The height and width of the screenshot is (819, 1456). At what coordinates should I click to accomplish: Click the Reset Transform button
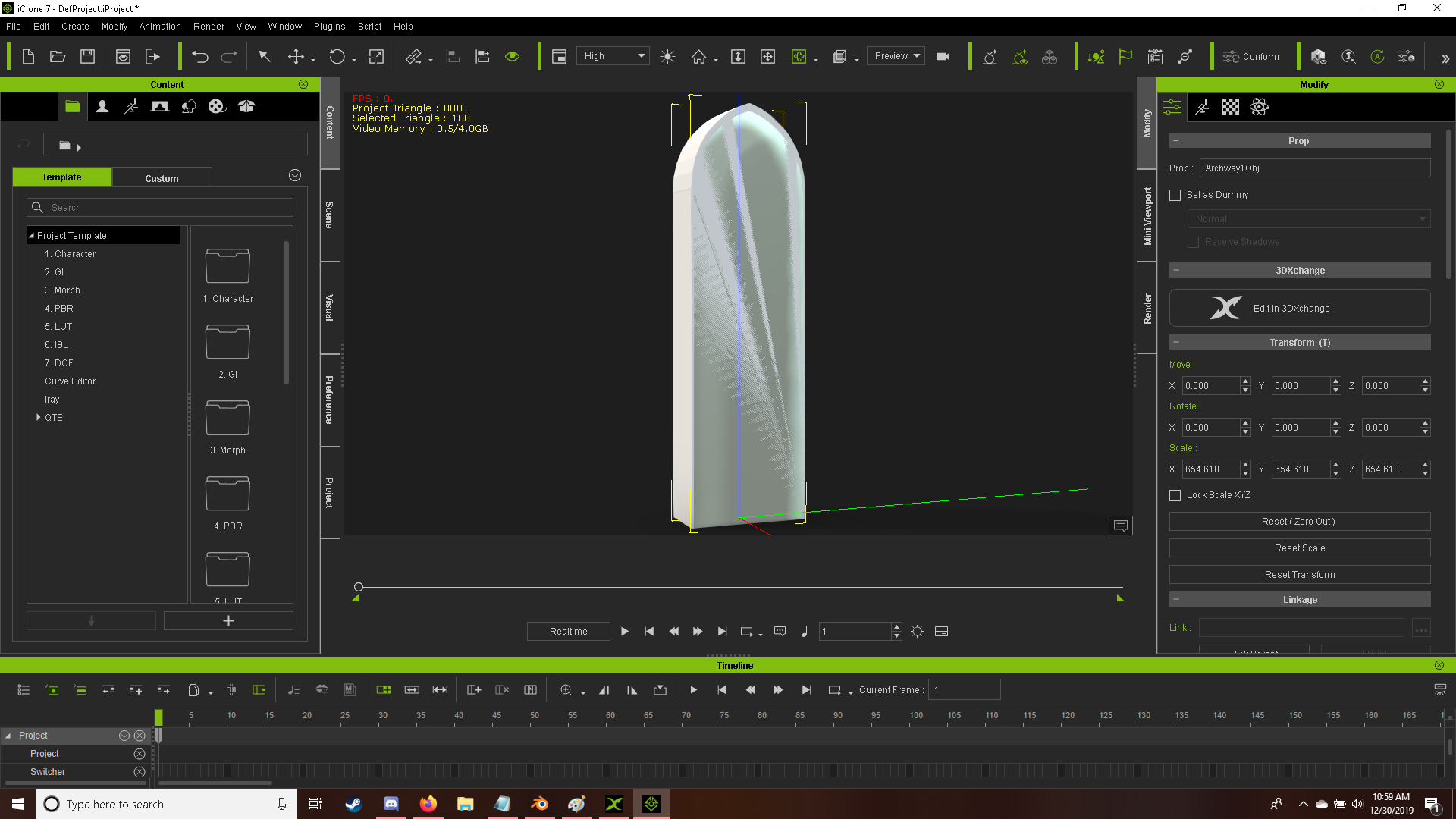click(x=1300, y=575)
